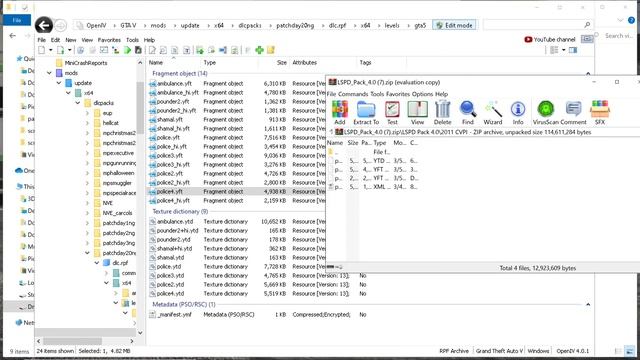Select ambulance.ytd texture dictionary

pos(171,221)
